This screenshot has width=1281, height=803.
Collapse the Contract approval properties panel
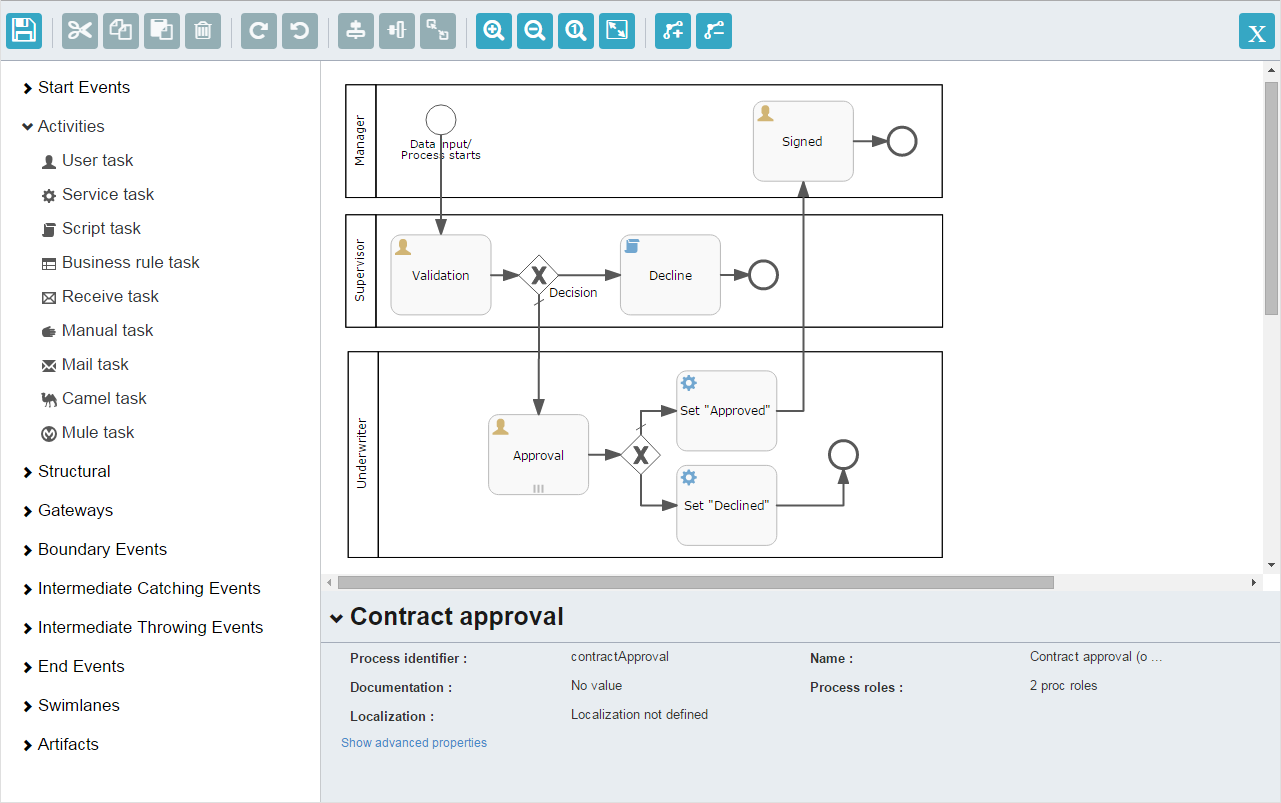[337, 618]
